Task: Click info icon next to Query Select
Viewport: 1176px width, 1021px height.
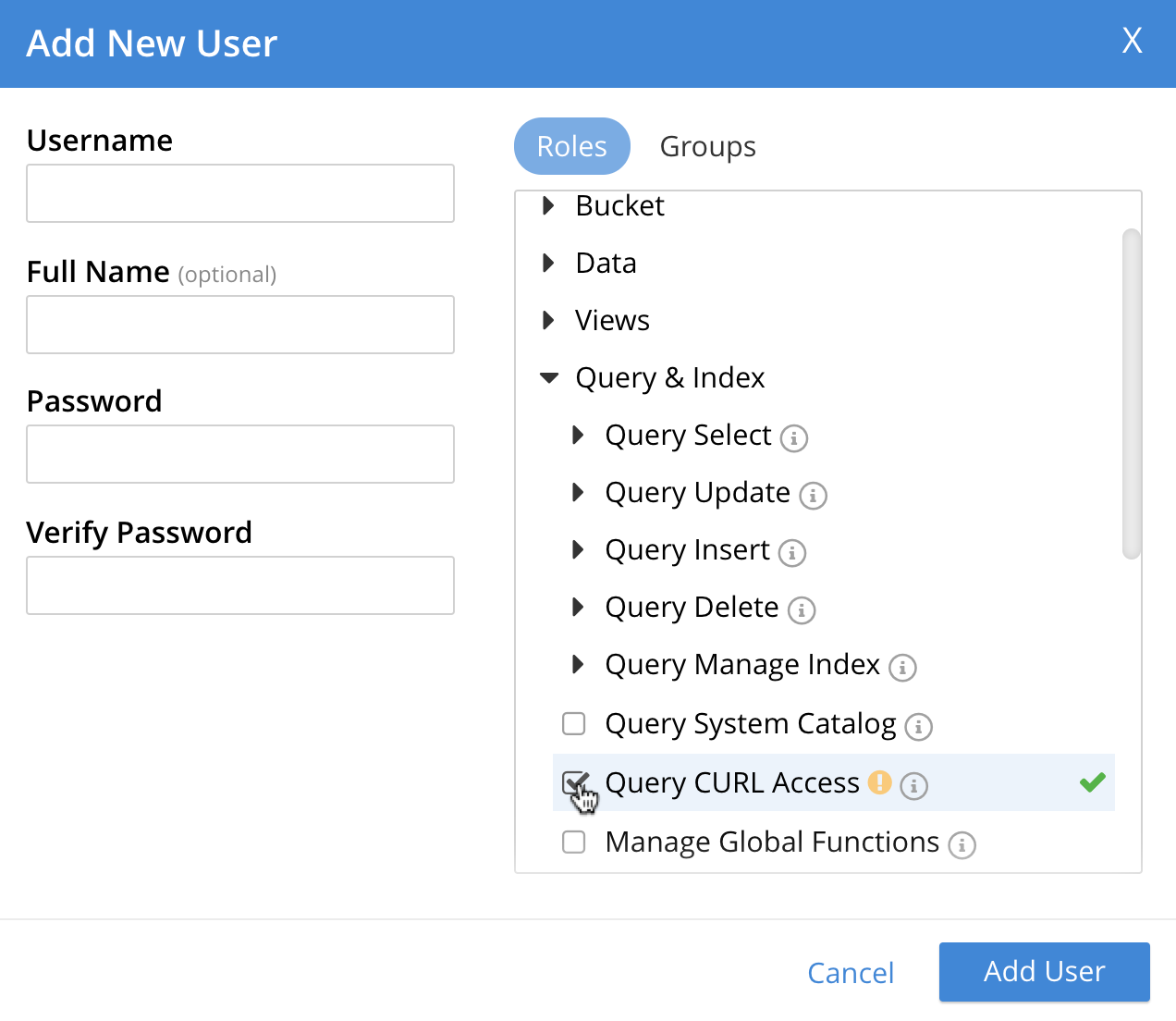Action: coord(793,437)
